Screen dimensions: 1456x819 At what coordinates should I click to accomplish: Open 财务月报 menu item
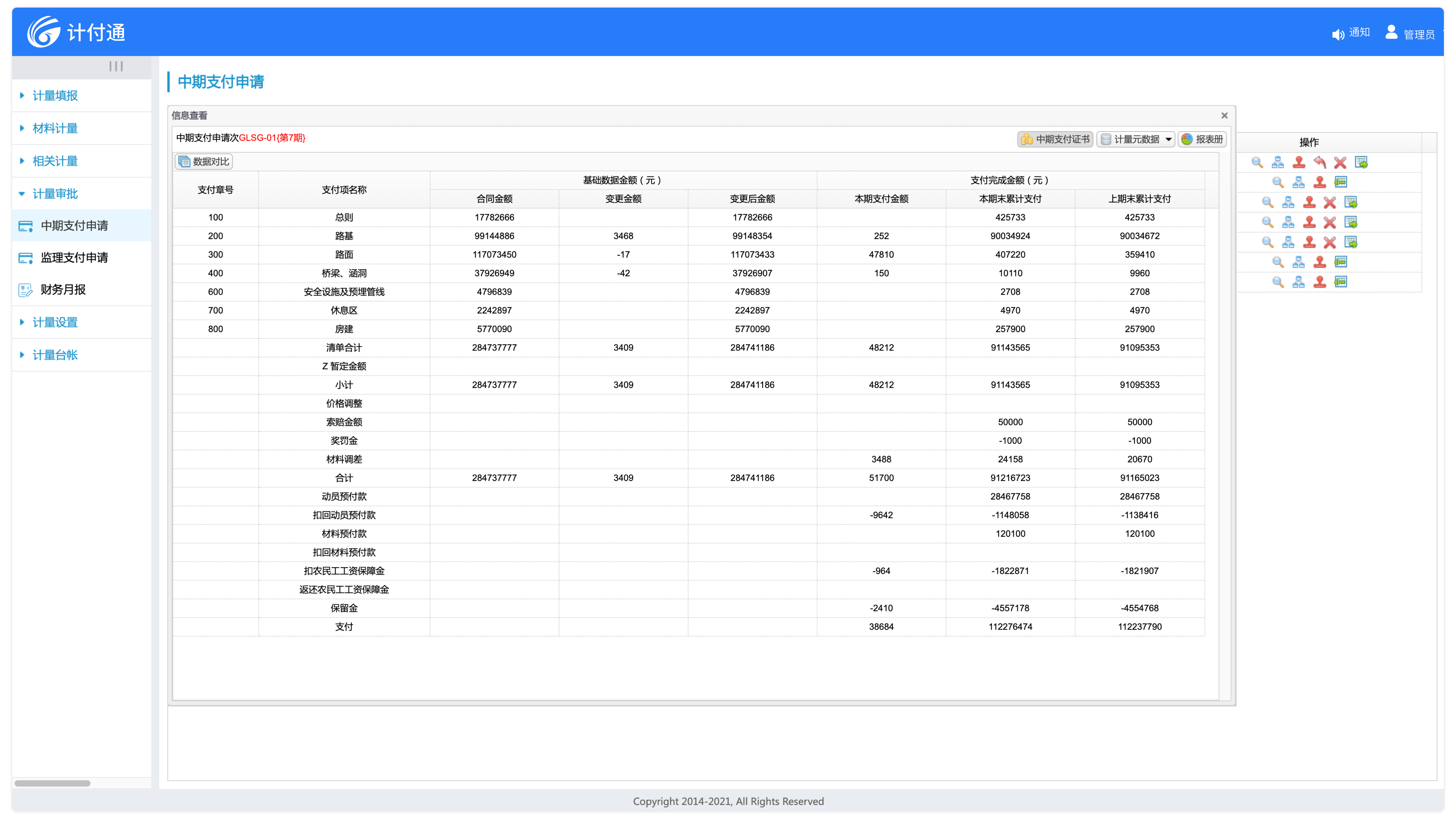(63, 289)
